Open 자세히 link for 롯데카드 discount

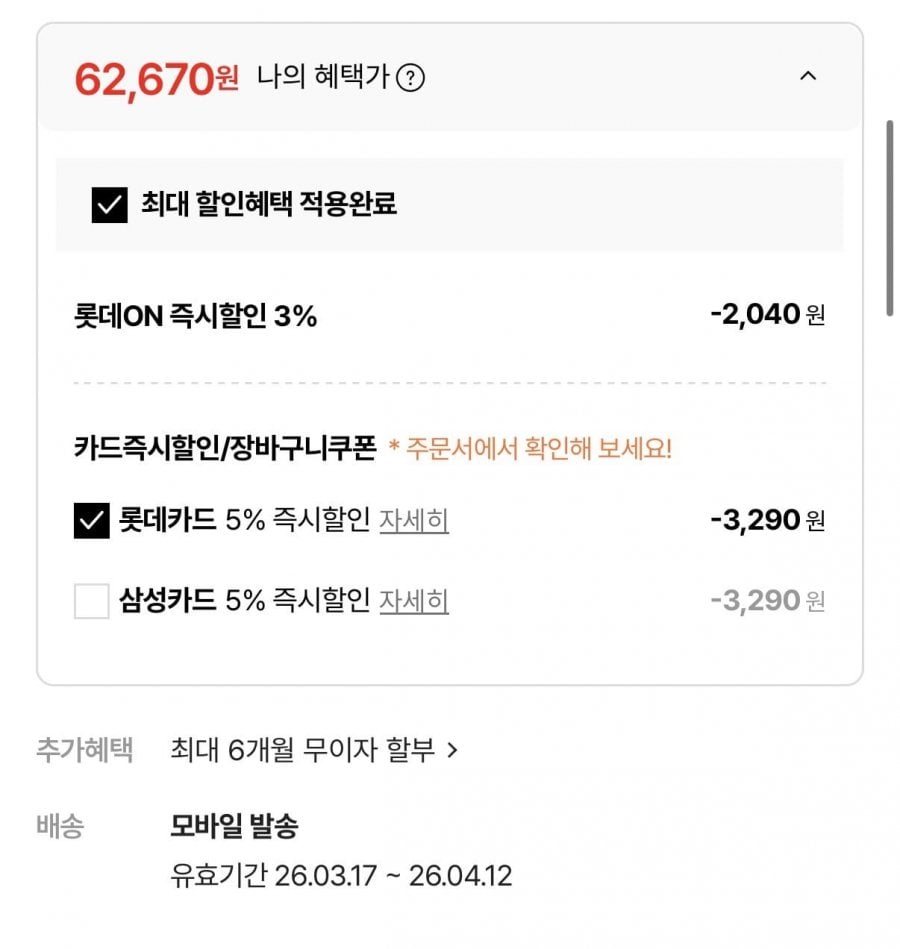click(414, 521)
